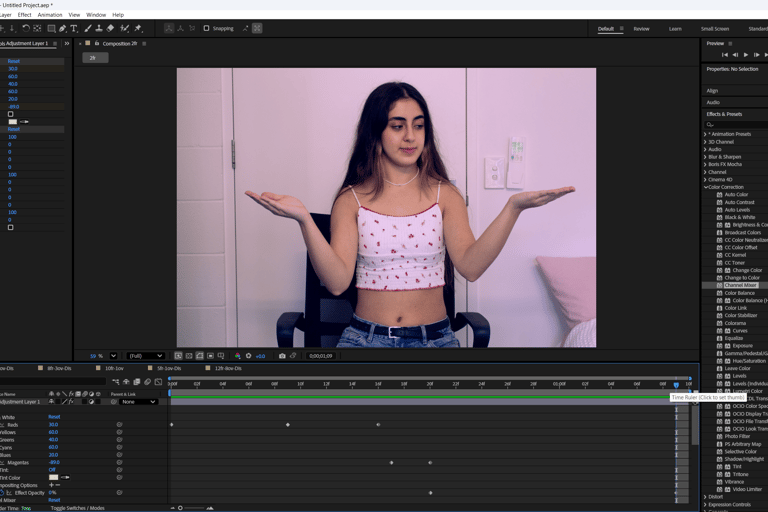
Task: Expand the 3D Channel effects category
Action: pos(705,142)
